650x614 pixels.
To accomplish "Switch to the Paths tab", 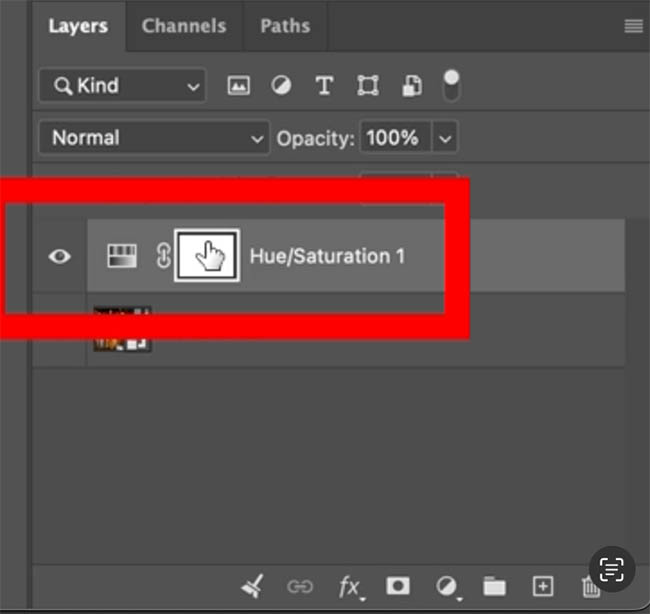I will (x=285, y=26).
